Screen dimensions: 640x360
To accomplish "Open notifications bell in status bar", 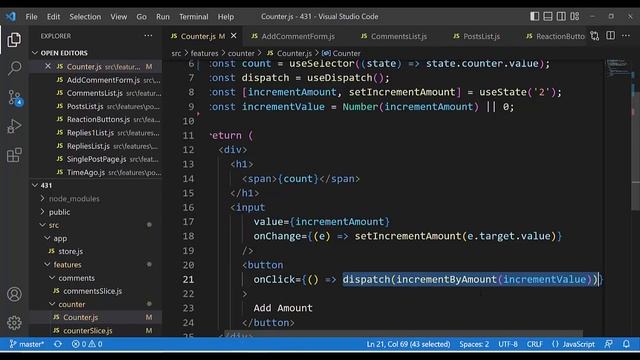I will pyautogui.click(x=626, y=344).
